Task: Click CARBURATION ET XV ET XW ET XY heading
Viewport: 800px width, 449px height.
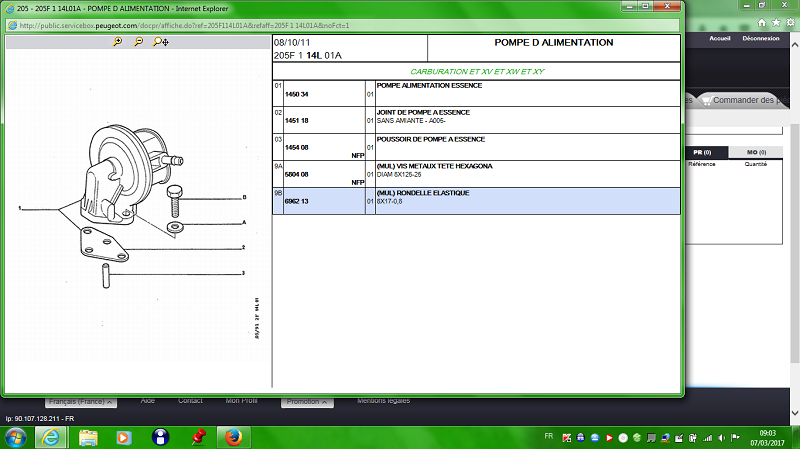Action: tap(477, 71)
